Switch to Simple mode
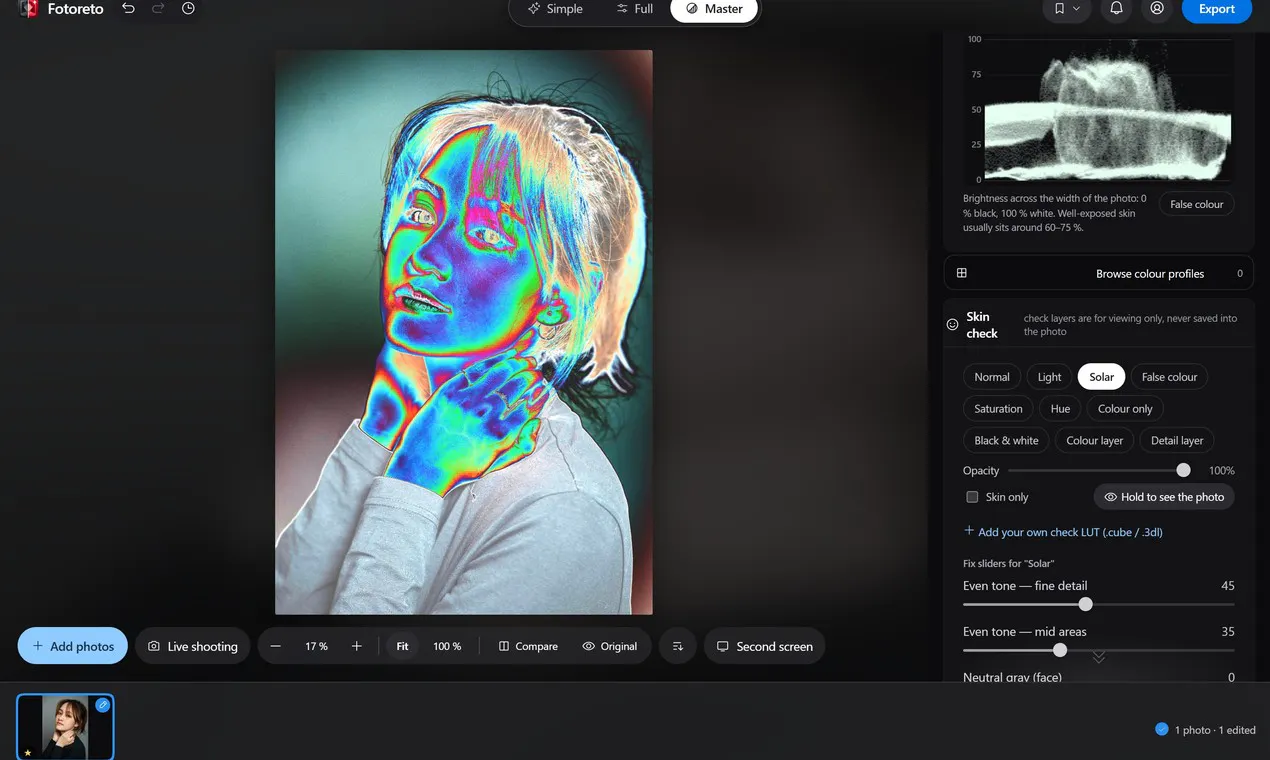Screen dimensions: 1270x760 point(555,9)
